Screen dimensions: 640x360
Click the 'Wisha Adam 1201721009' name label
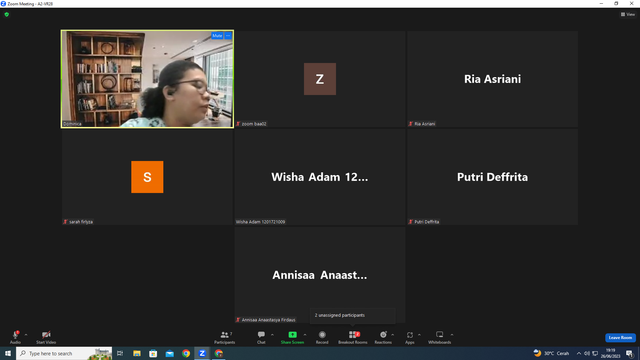(260, 222)
